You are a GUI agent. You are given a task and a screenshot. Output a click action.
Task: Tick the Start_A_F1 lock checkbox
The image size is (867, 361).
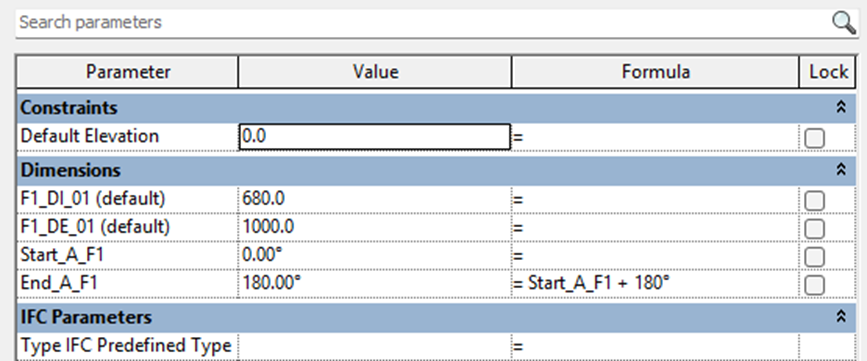(x=814, y=257)
